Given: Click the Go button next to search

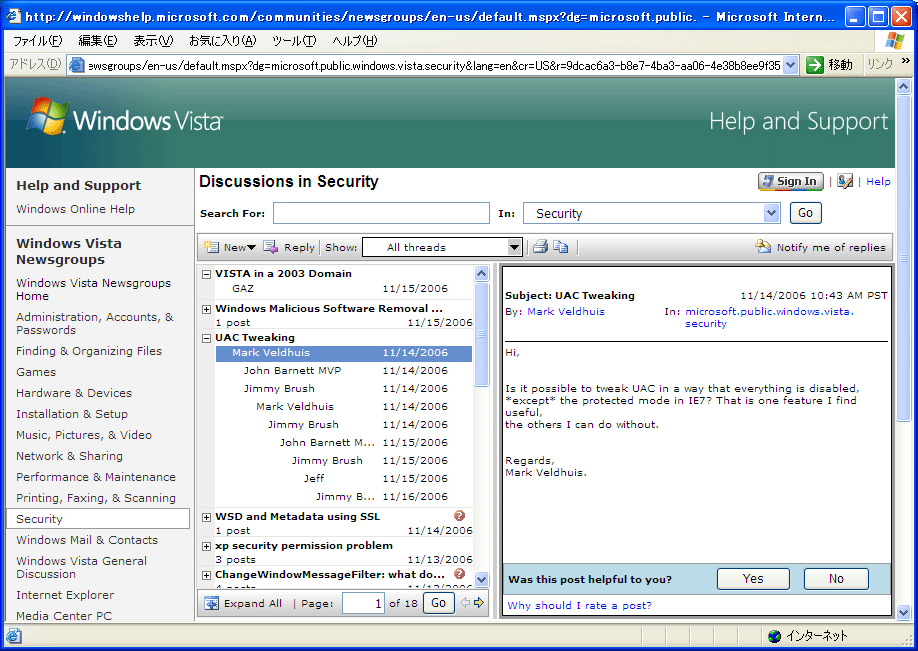Looking at the screenshot, I should 806,213.
